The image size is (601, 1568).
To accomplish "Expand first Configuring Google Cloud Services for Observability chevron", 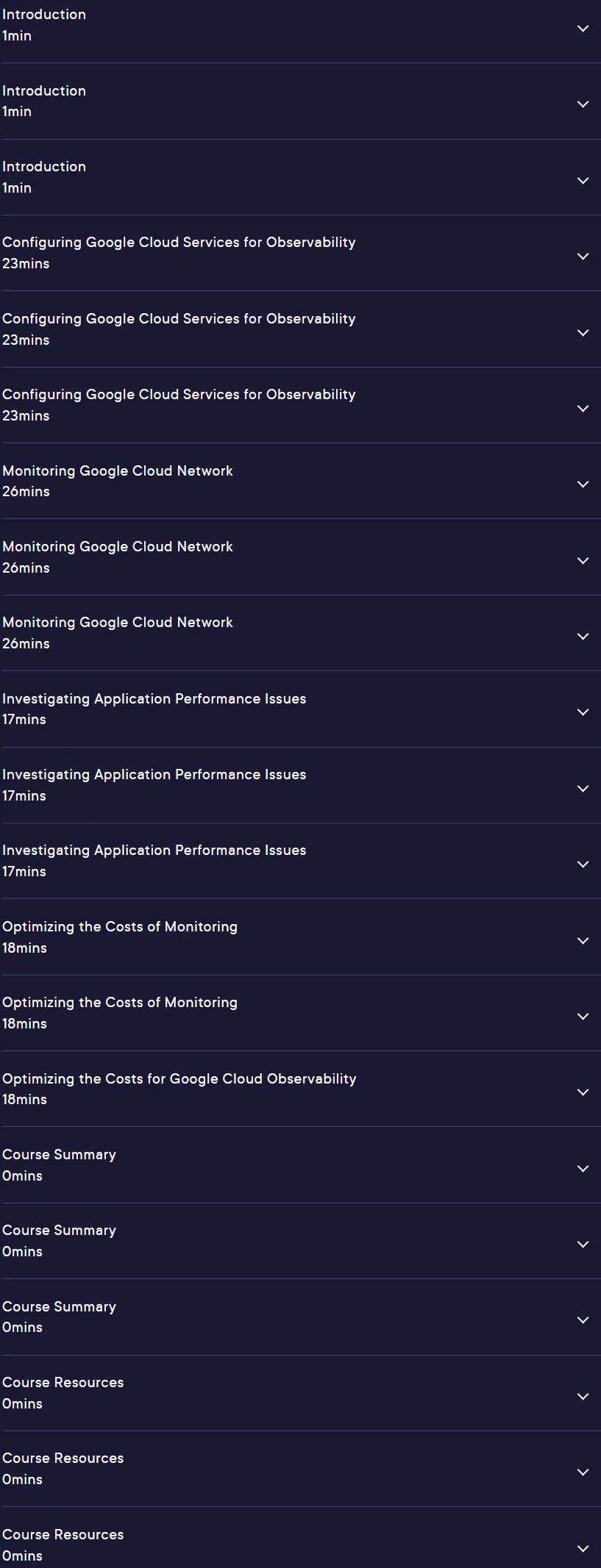I will 583,257.
